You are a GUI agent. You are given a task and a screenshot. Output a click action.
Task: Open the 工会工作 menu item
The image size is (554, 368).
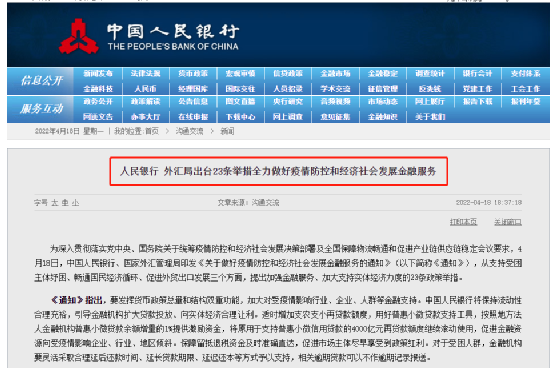point(525,89)
